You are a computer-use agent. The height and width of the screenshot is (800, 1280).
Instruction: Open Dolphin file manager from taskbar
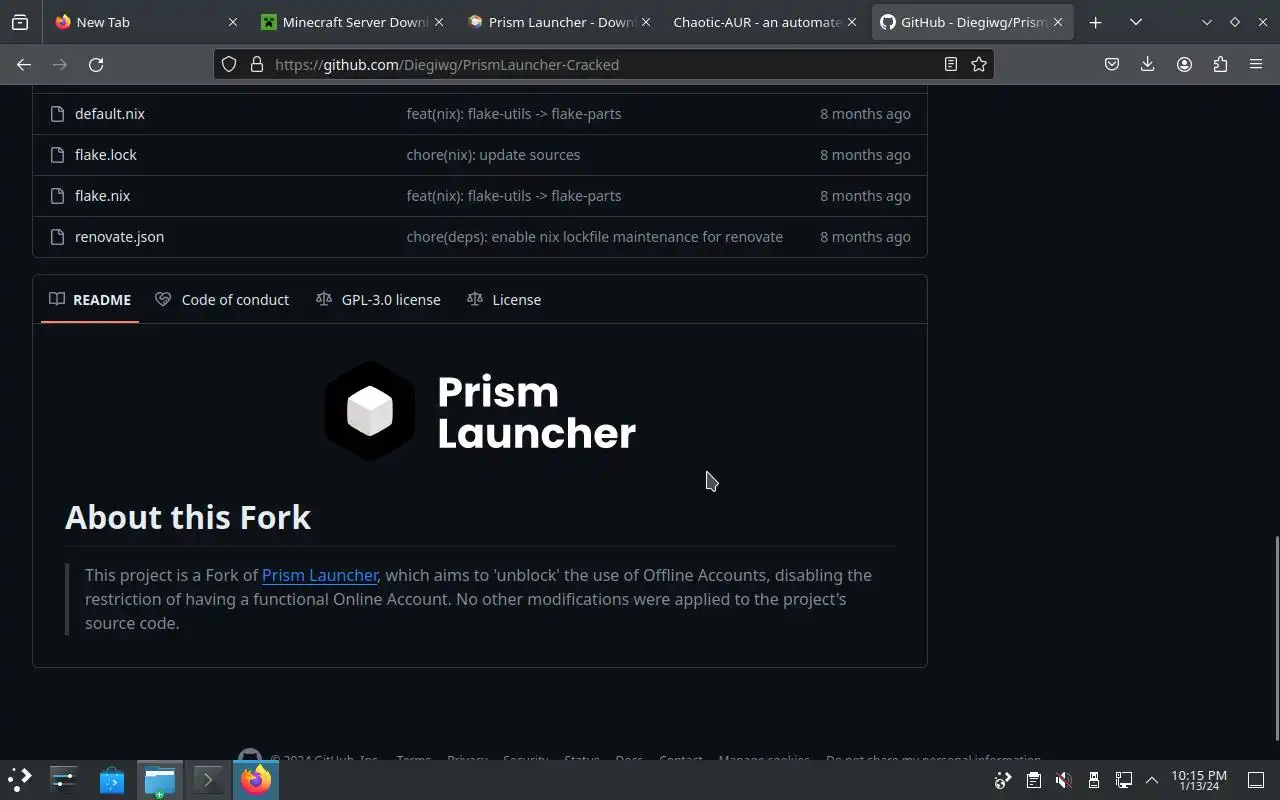(160, 779)
